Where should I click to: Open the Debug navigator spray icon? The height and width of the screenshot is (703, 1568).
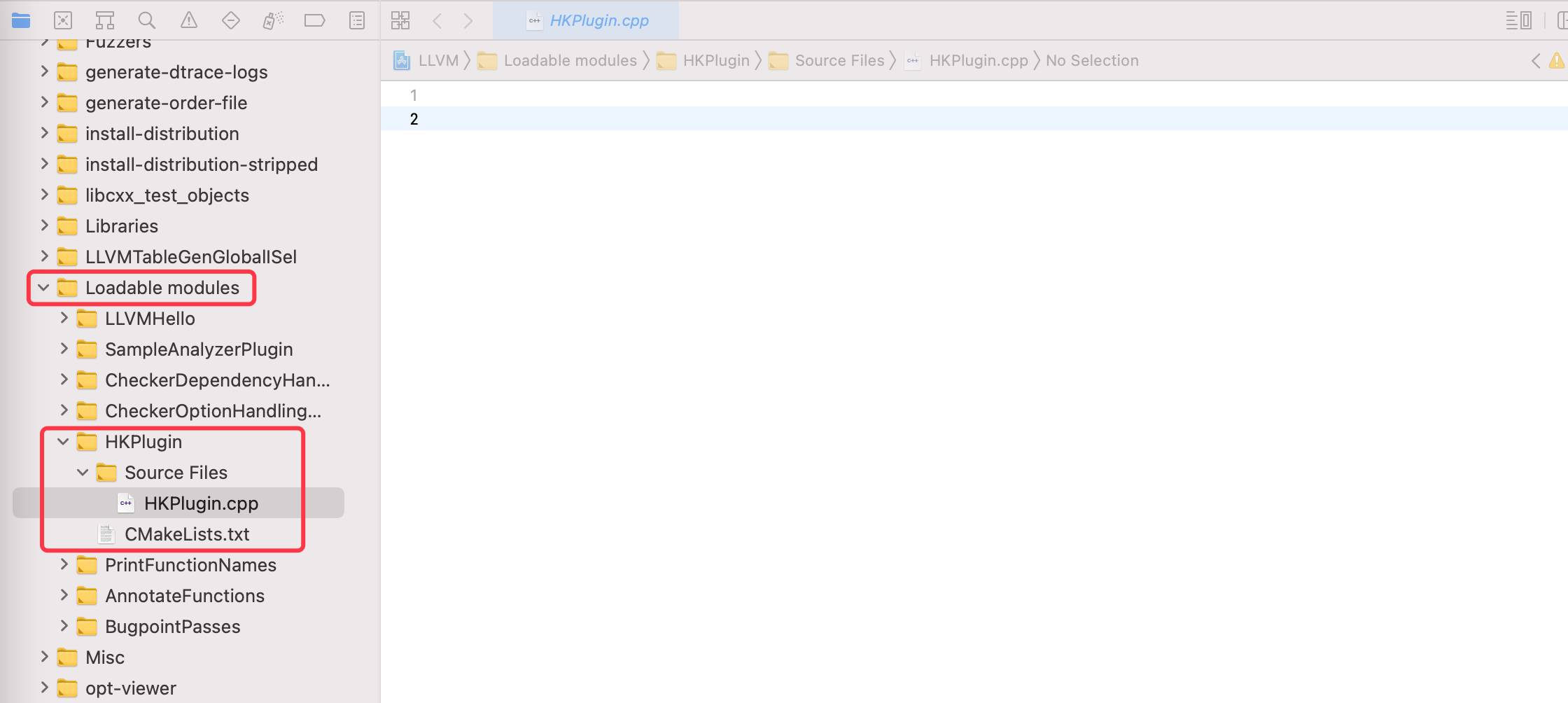pyautogui.click(x=273, y=20)
